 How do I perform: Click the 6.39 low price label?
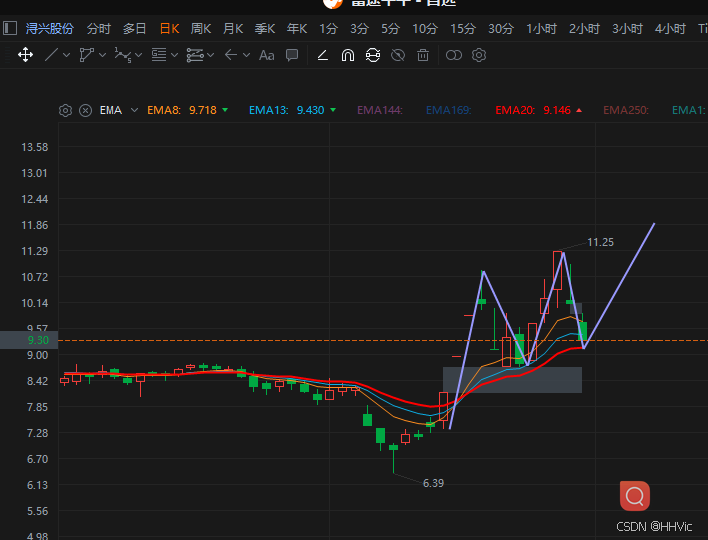433,484
